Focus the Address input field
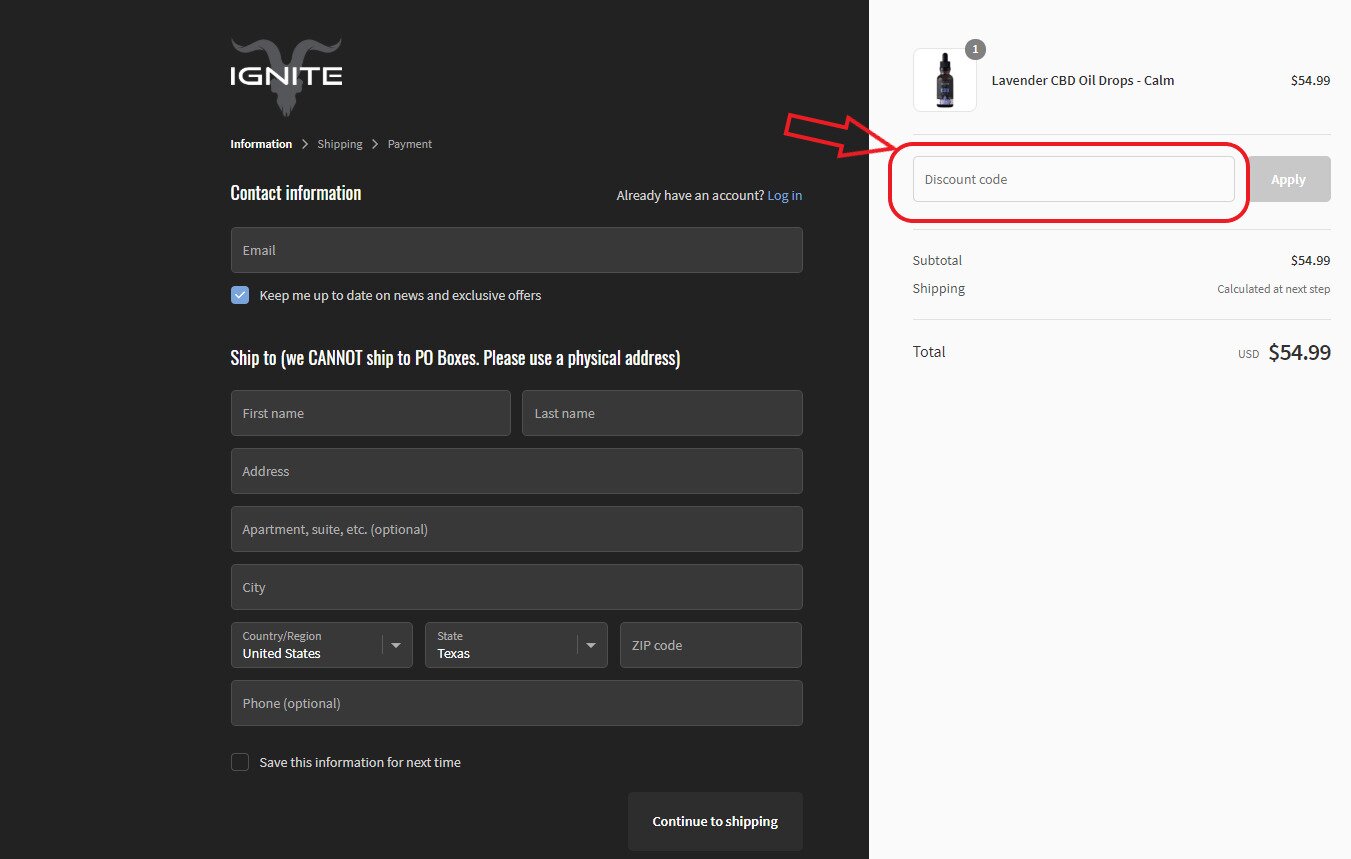 click(x=516, y=471)
